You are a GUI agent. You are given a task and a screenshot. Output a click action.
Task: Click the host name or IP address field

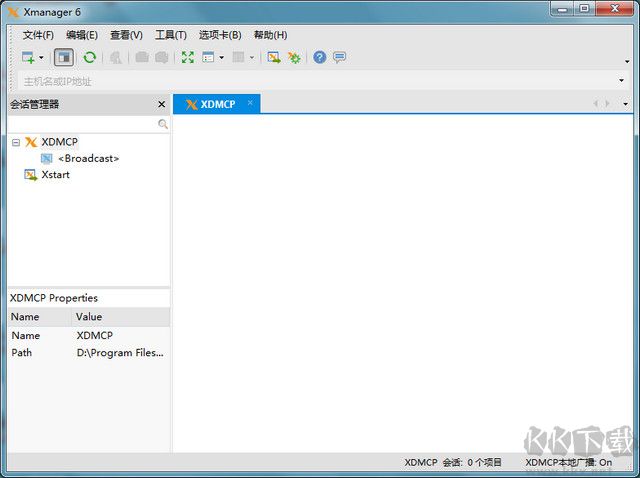pos(300,81)
